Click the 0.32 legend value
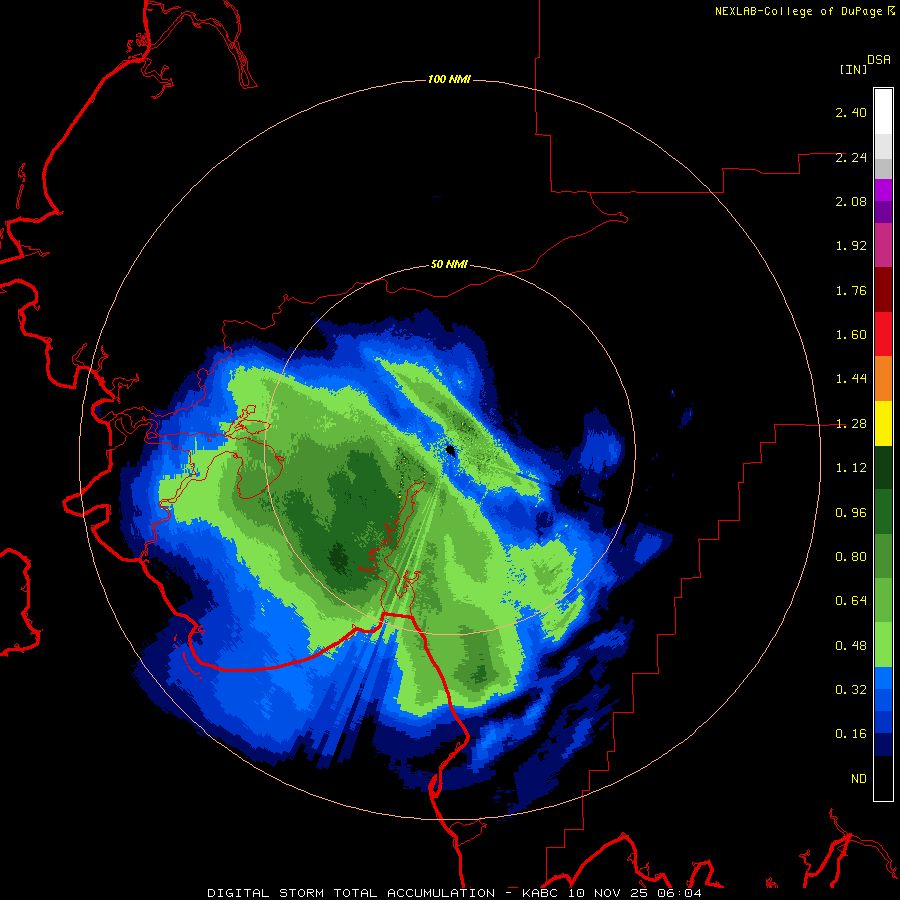 click(851, 690)
